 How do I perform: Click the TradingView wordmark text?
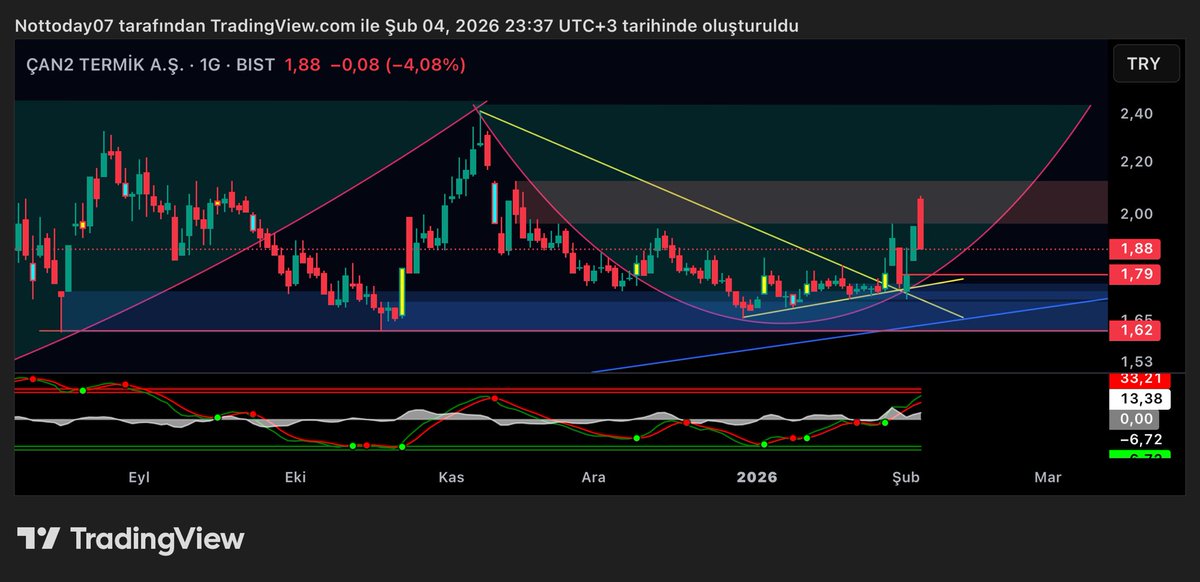(x=157, y=539)
